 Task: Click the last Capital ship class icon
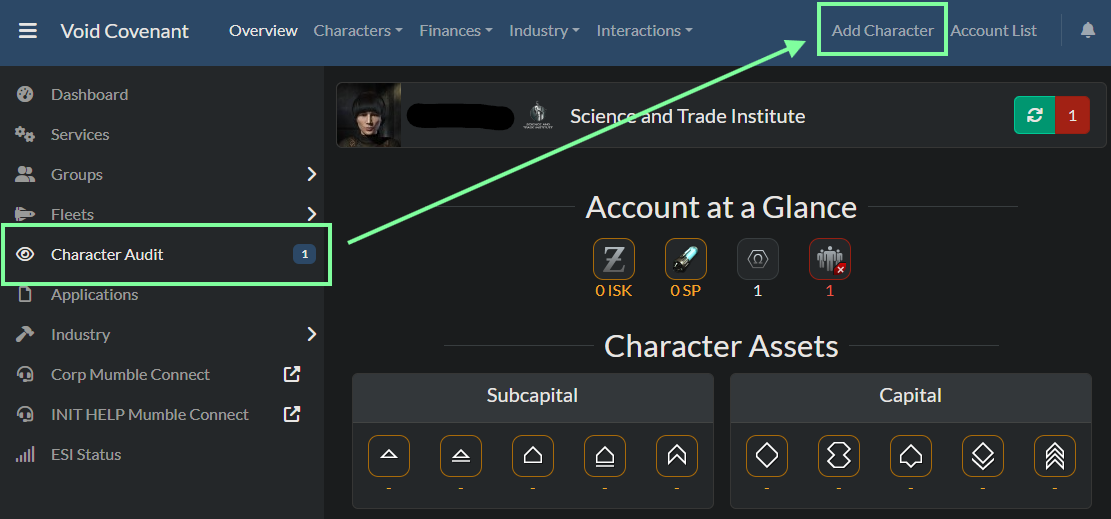point(1055,456)
